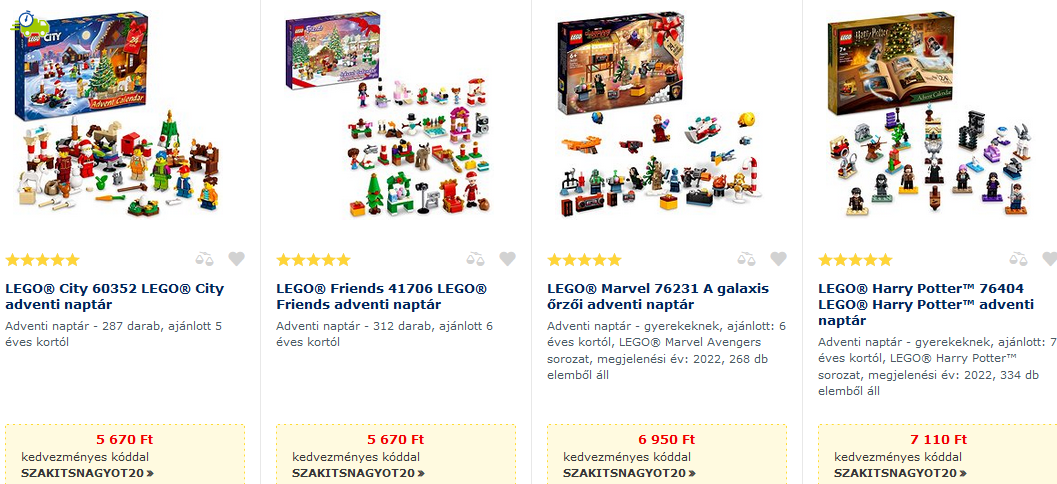The height and width of the screenshot is (484, 1057).
Task: Click SZAKITSNAGYOT20 code under LEGO City price
Action: coord(88,473)
